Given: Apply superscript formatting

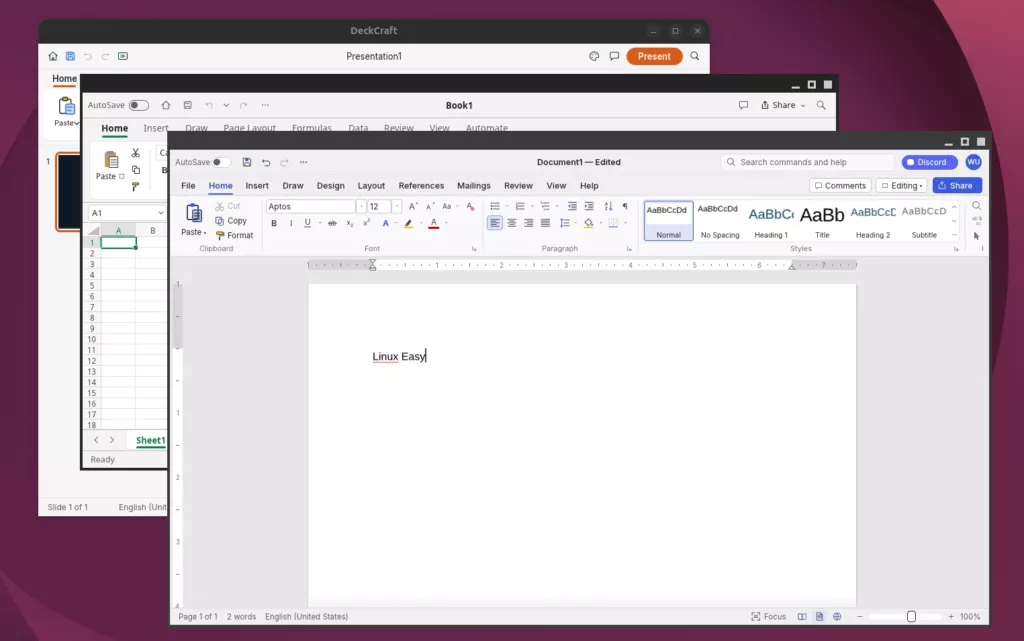Looking at the screenshot, I should (366, 223).
